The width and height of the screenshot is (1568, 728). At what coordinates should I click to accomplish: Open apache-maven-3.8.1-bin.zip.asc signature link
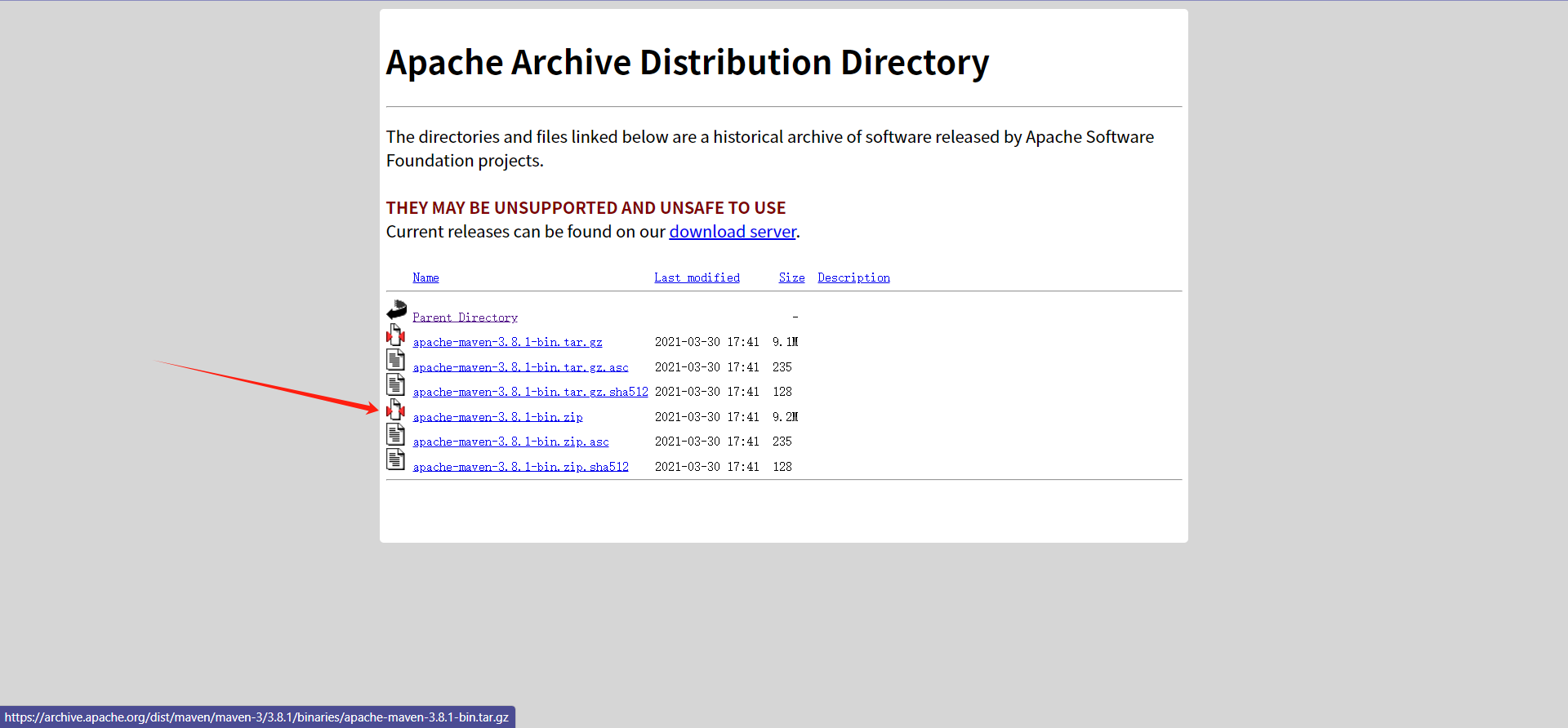(x=510, y=442)
